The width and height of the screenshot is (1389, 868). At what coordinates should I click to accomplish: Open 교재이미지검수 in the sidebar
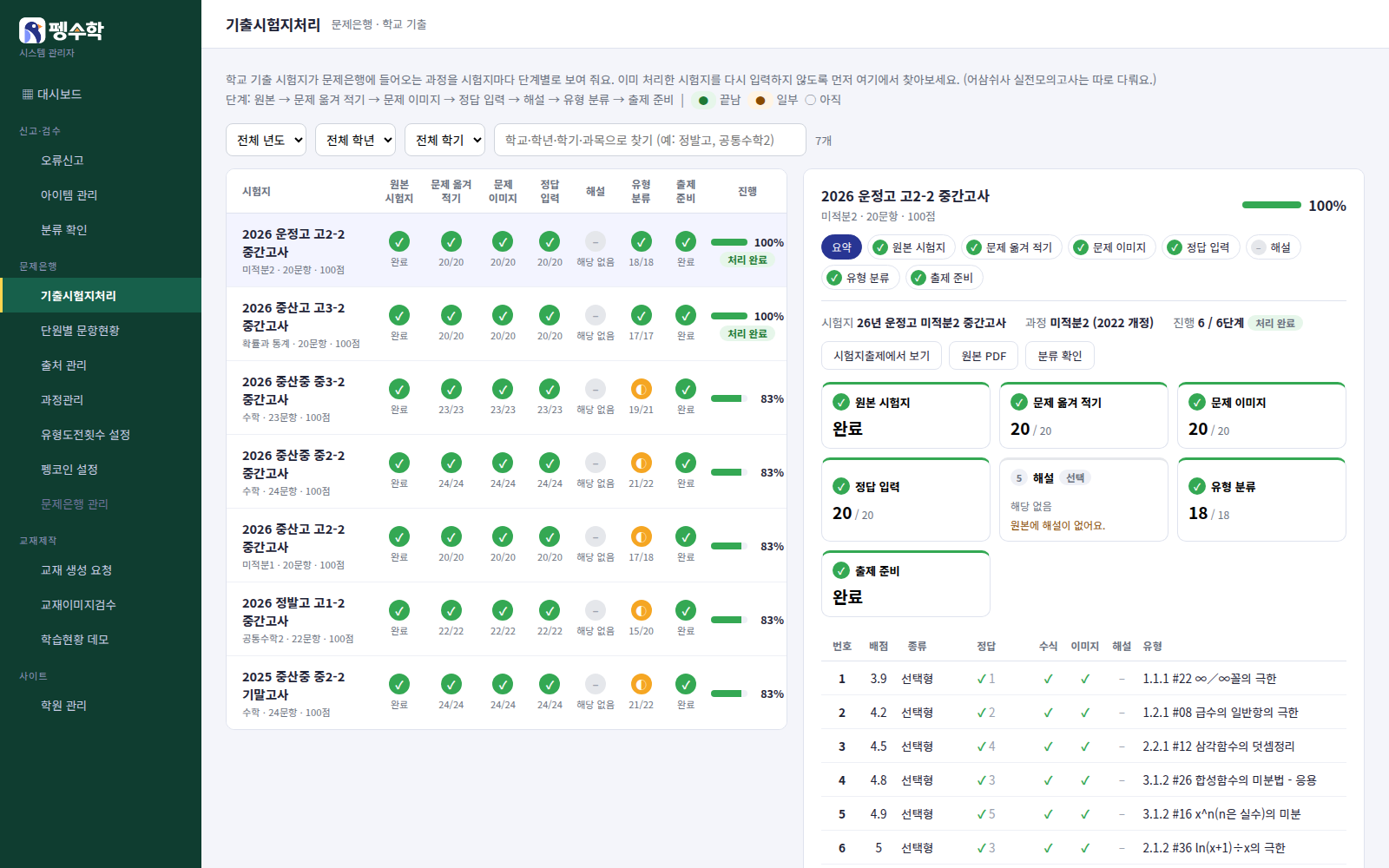[x=101, y=605]
